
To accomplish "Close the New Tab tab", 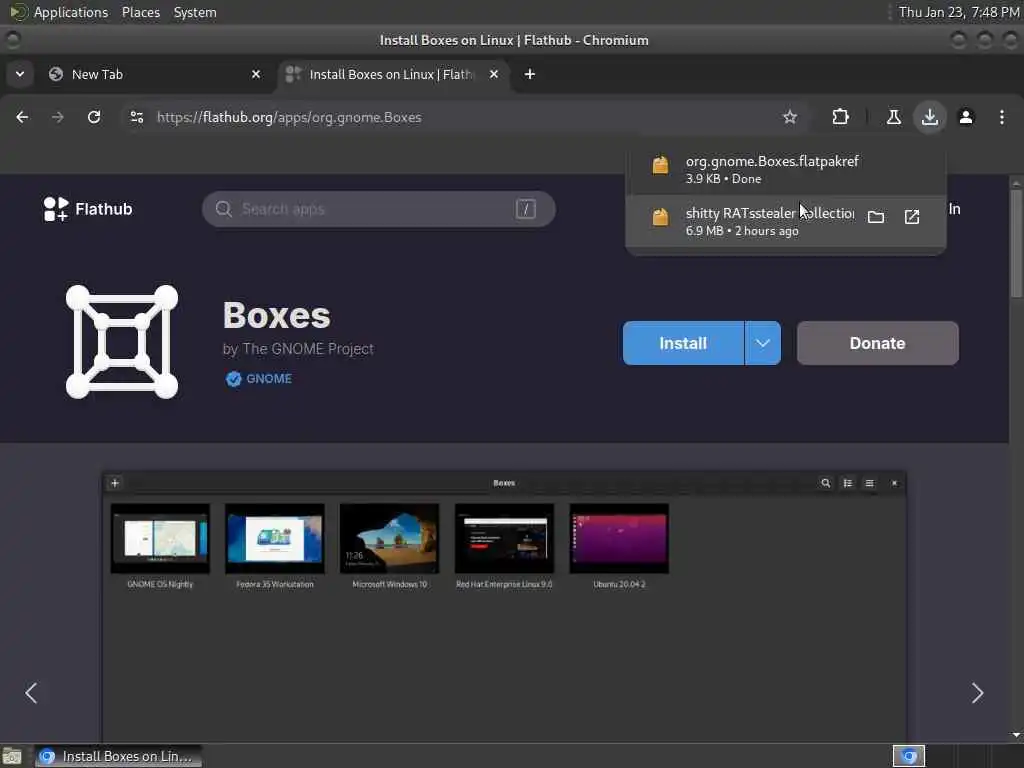I will [256, 74].
